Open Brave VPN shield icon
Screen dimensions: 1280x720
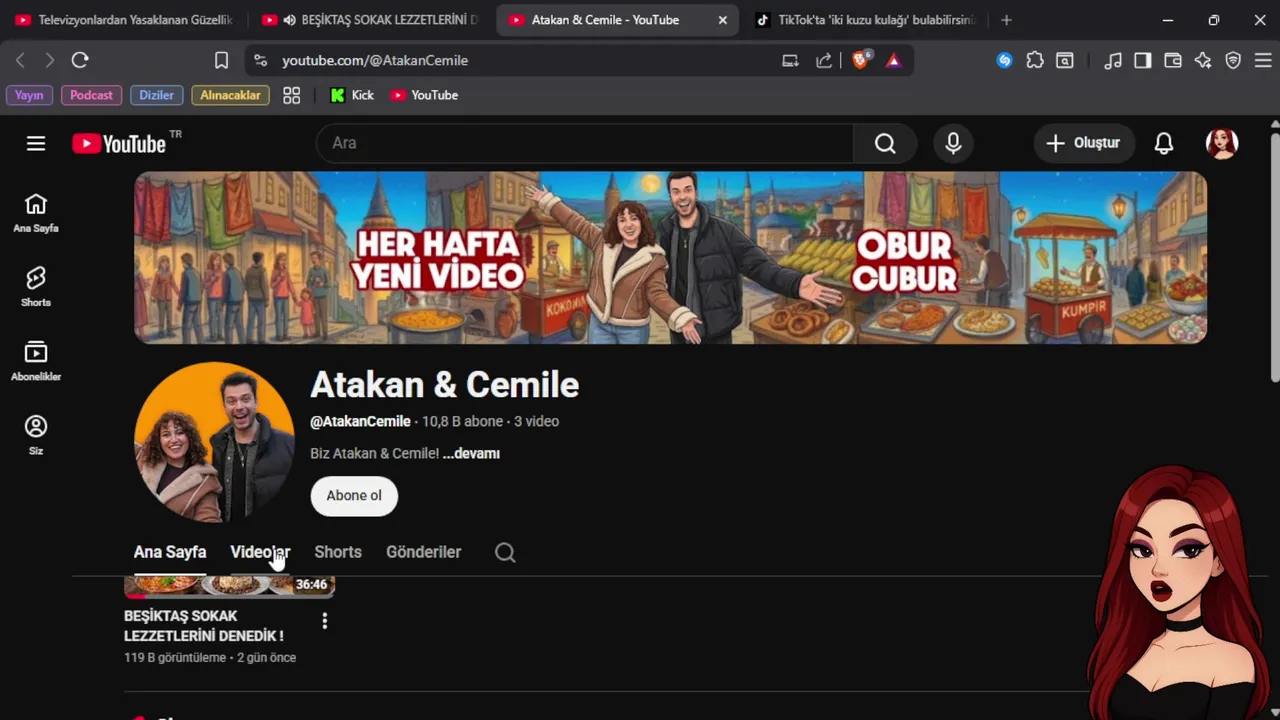[x=1233, y=60]
